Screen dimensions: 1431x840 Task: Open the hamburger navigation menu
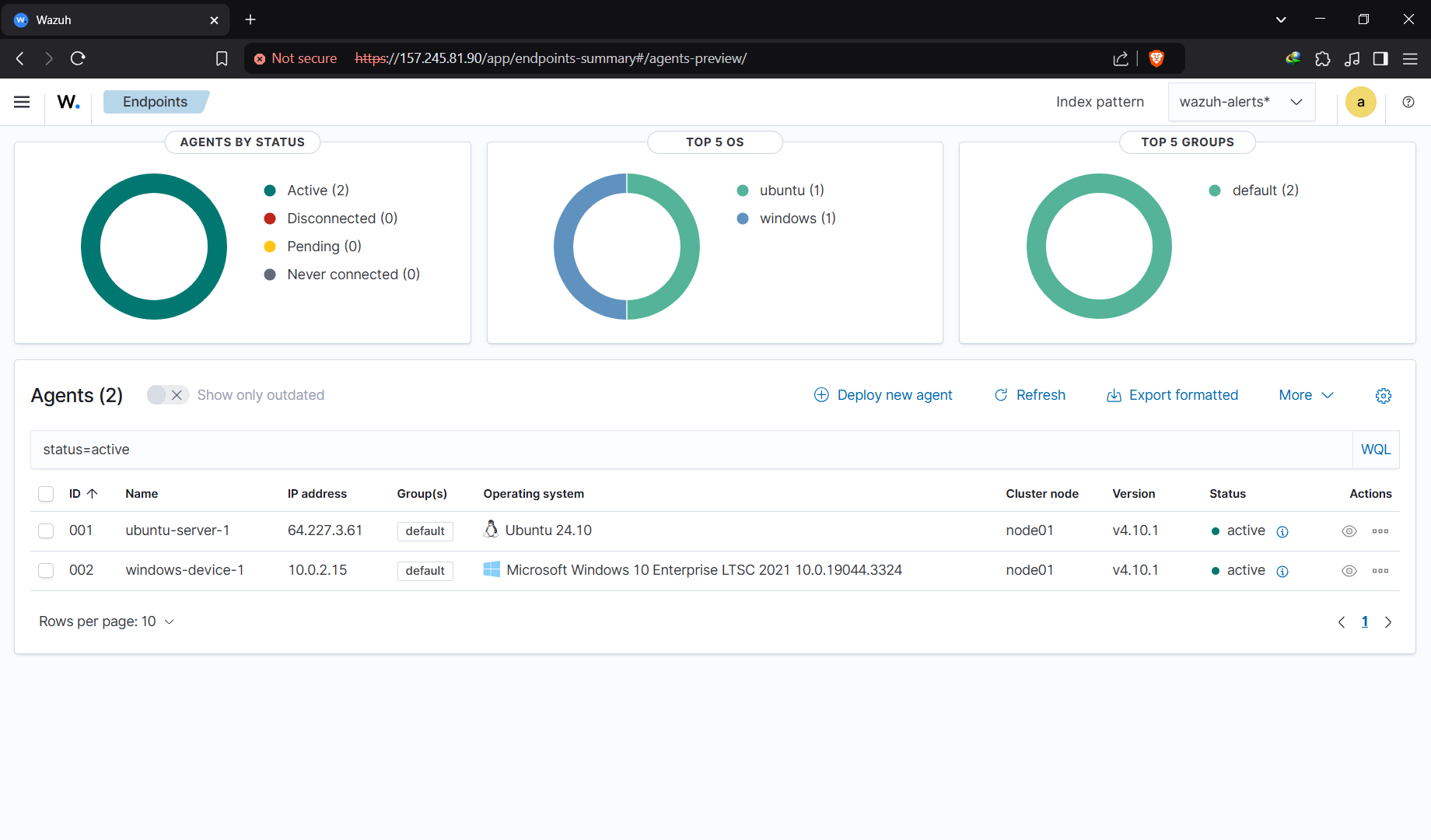click(22, 102)
